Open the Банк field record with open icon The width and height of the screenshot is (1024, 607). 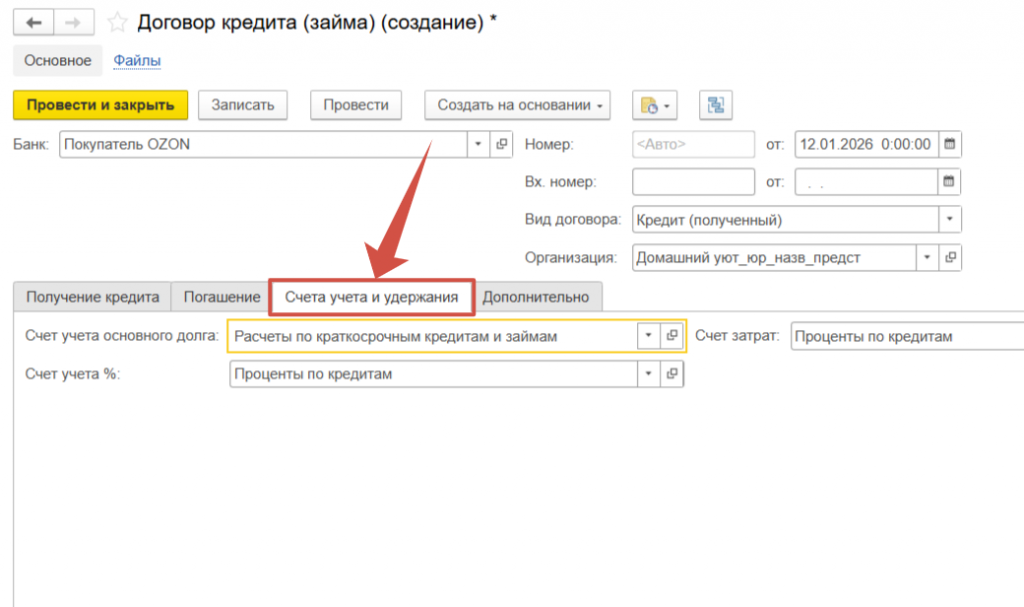[502, 144]
